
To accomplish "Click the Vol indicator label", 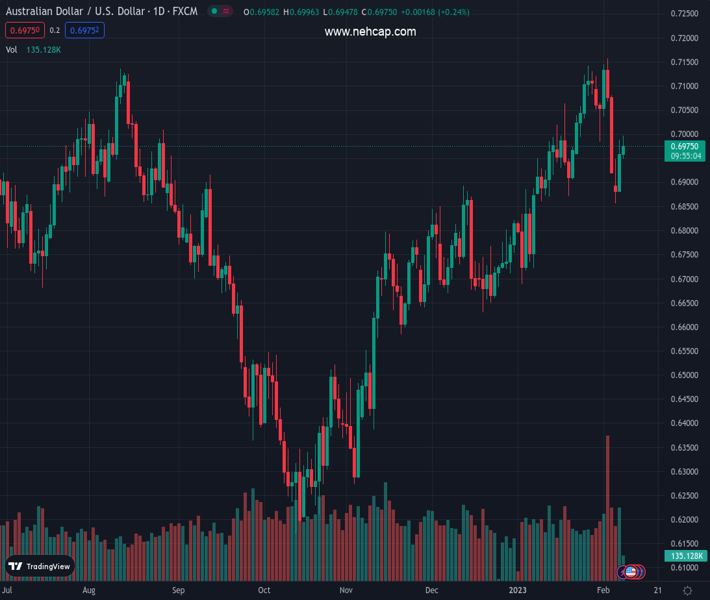I will tap(12, 49).
